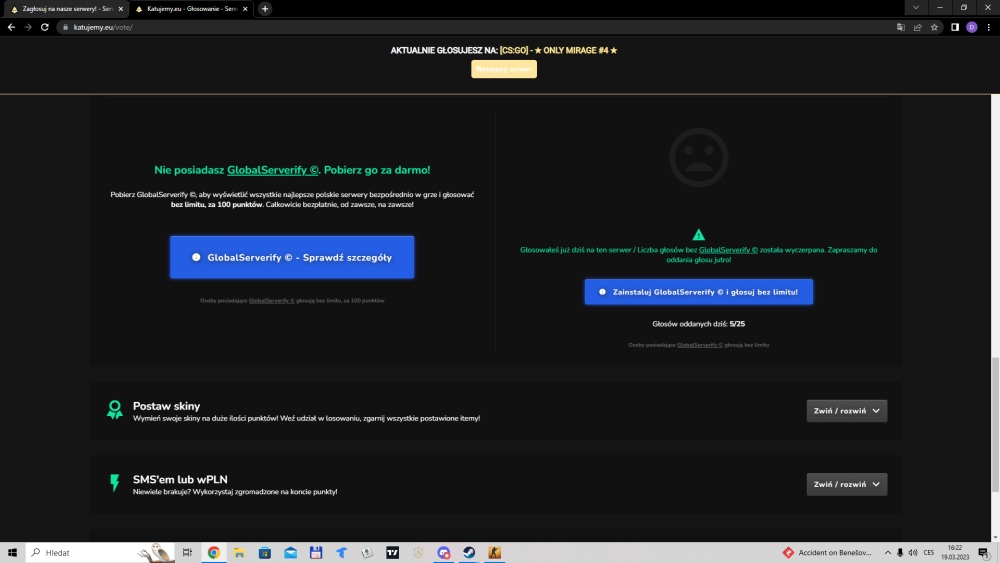Click the lightning icon by SMS'em lub wPLN
The width and height of the screenshot is (1000, 563).
(115, 483)
